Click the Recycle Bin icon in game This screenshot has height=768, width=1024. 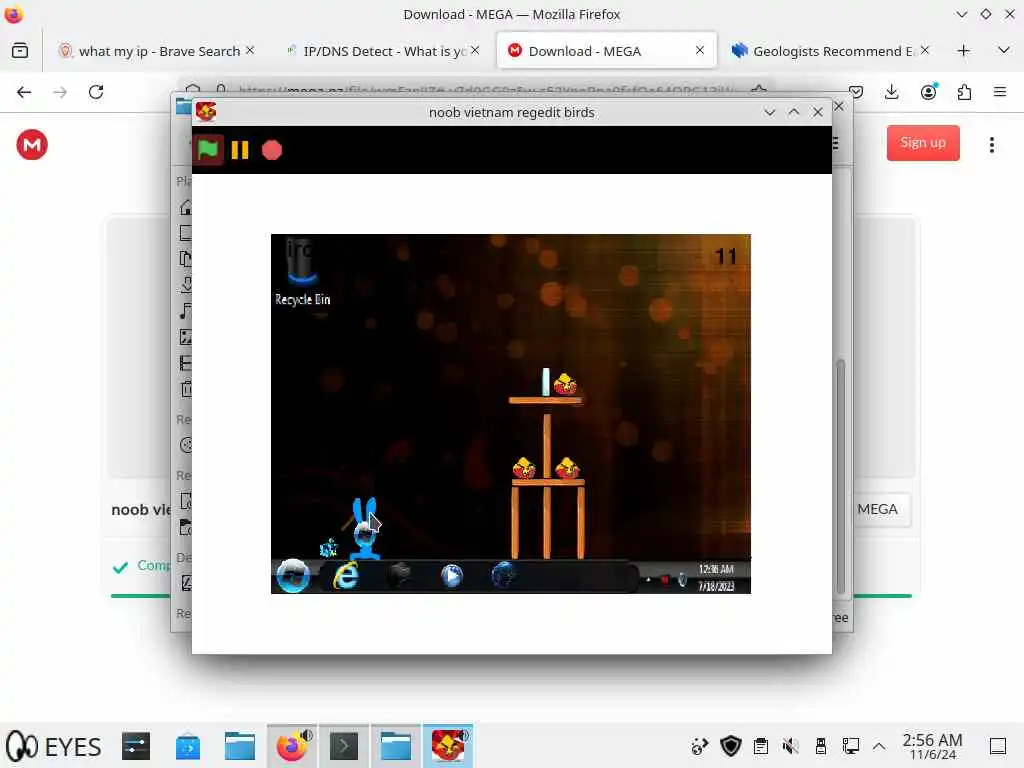point(302,272)
